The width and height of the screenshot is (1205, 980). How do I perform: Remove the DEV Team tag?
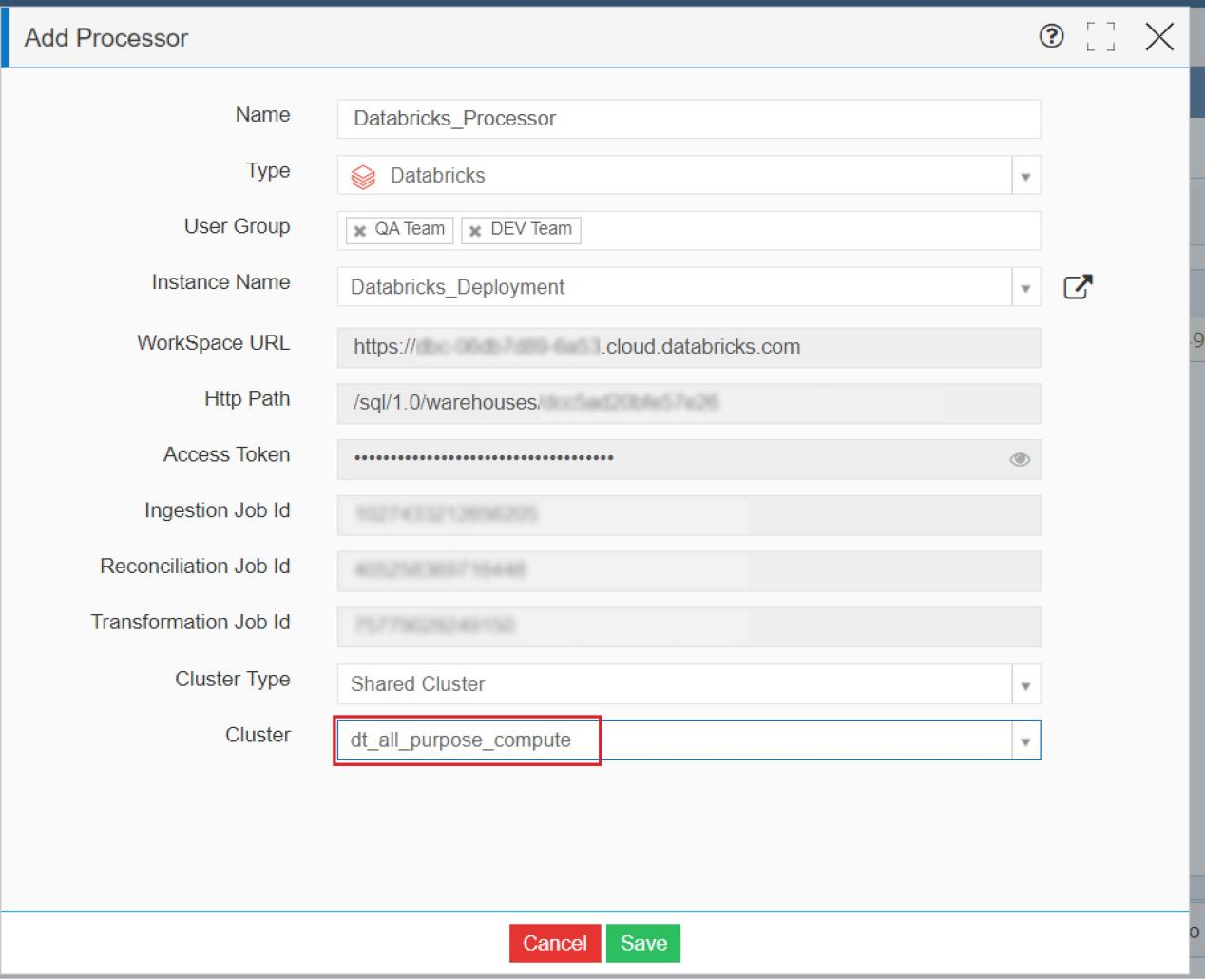(476, 229)
